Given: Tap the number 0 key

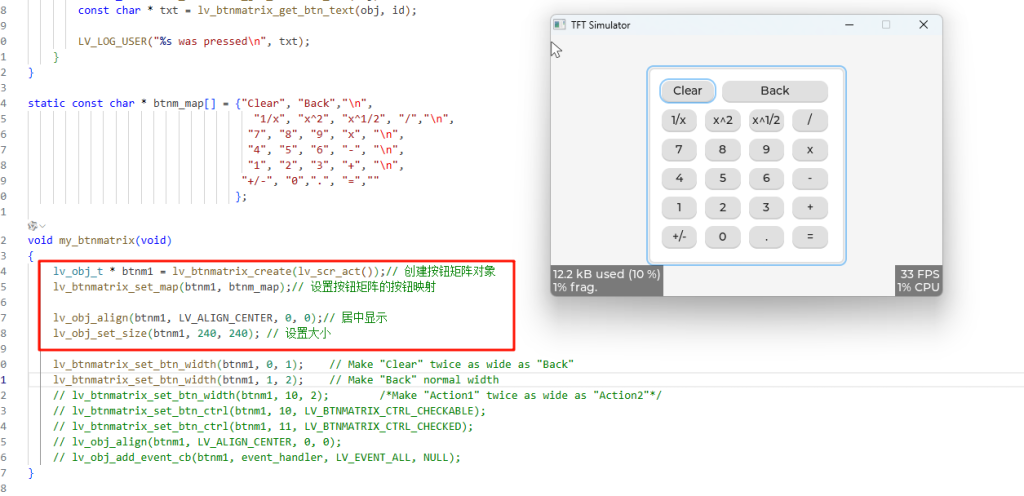Looking at the screenshot, I should (722, 237).
